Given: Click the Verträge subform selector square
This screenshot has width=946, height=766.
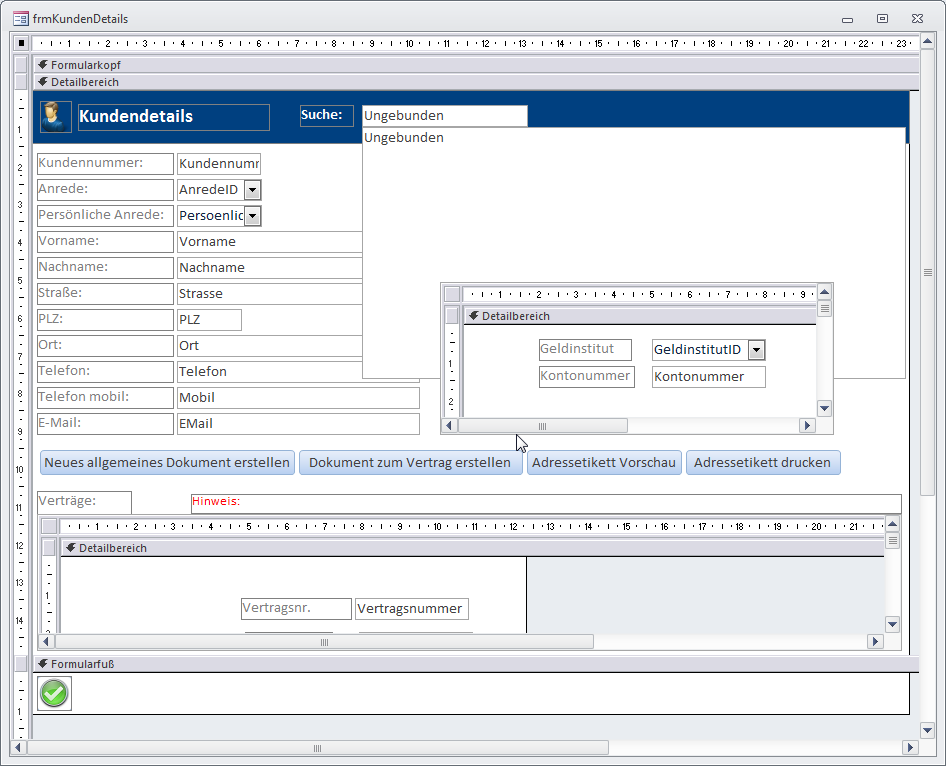Looking at the screenshot, I should [x=49, y=526].
